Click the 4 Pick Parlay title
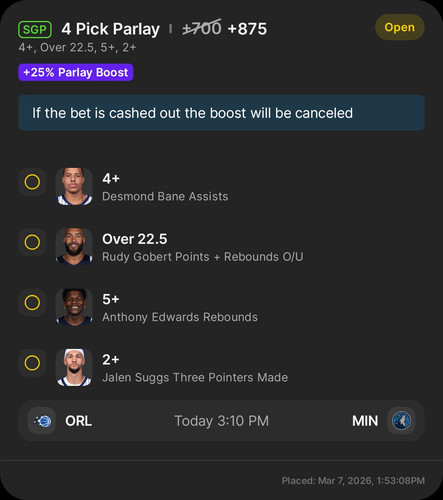This screenshot has width=443, height=500. pos(111,29)
